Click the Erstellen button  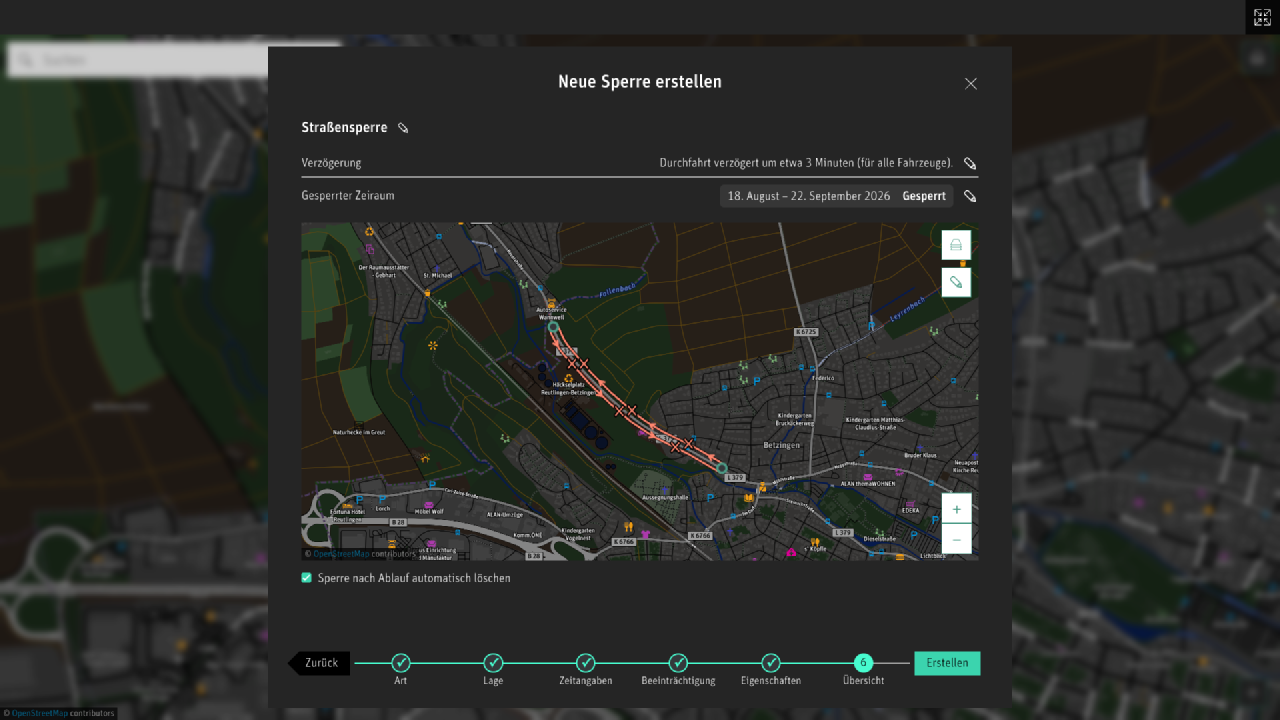(x=947, y=663)
